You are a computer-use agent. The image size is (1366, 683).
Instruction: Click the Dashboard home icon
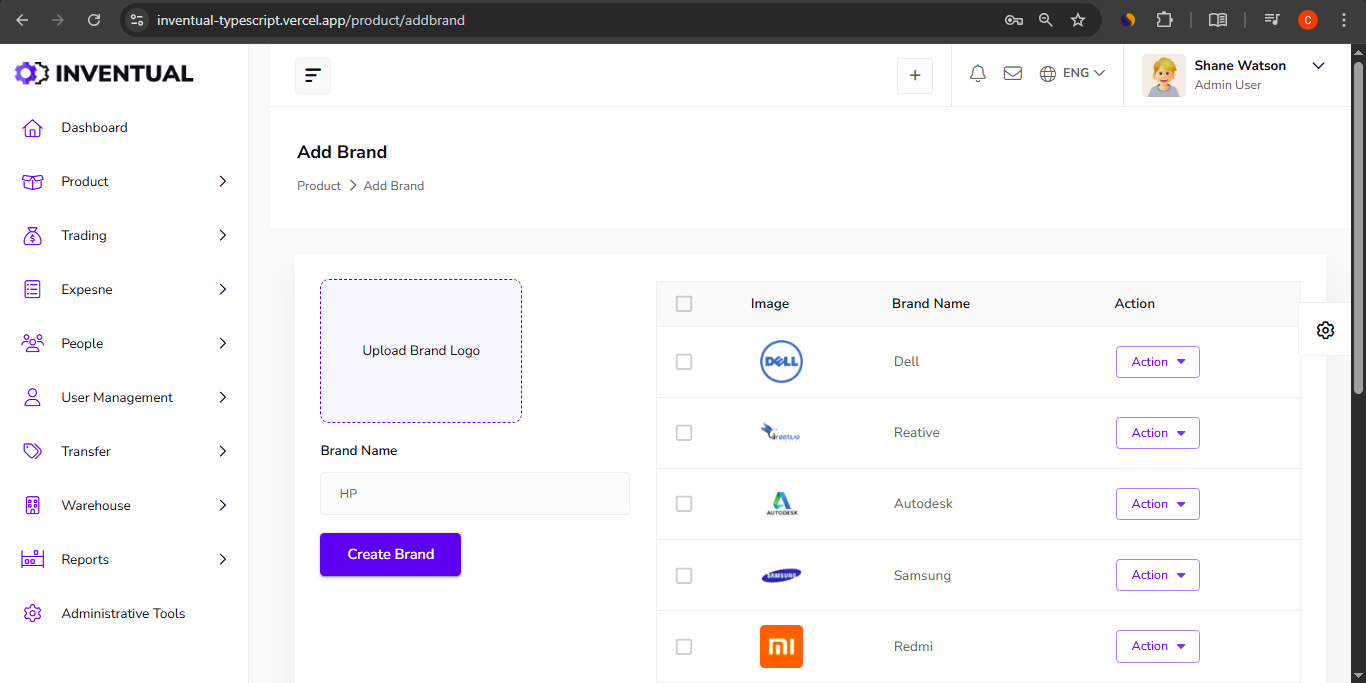[33, 128]
